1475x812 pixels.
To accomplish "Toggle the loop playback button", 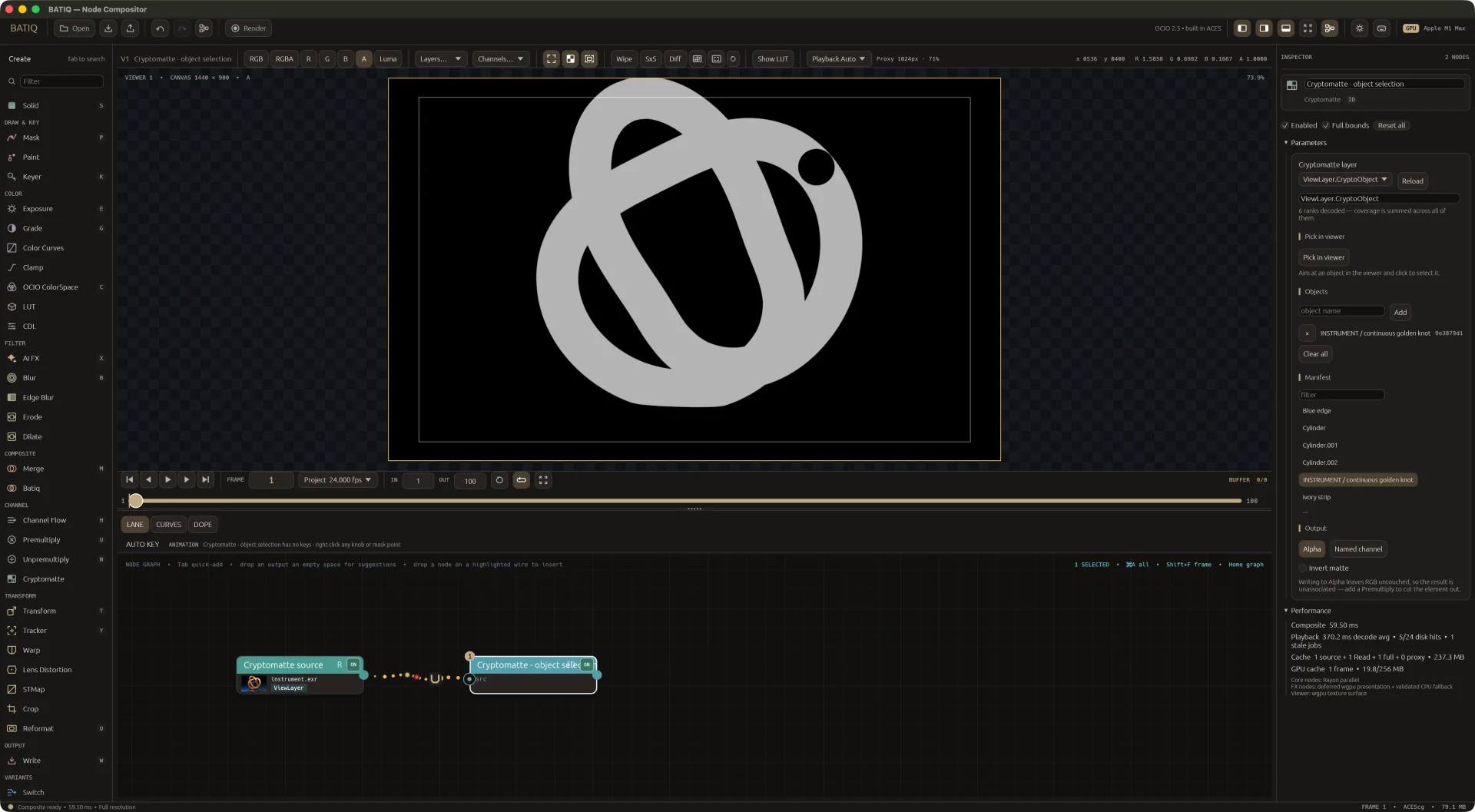I will point(521,480).
